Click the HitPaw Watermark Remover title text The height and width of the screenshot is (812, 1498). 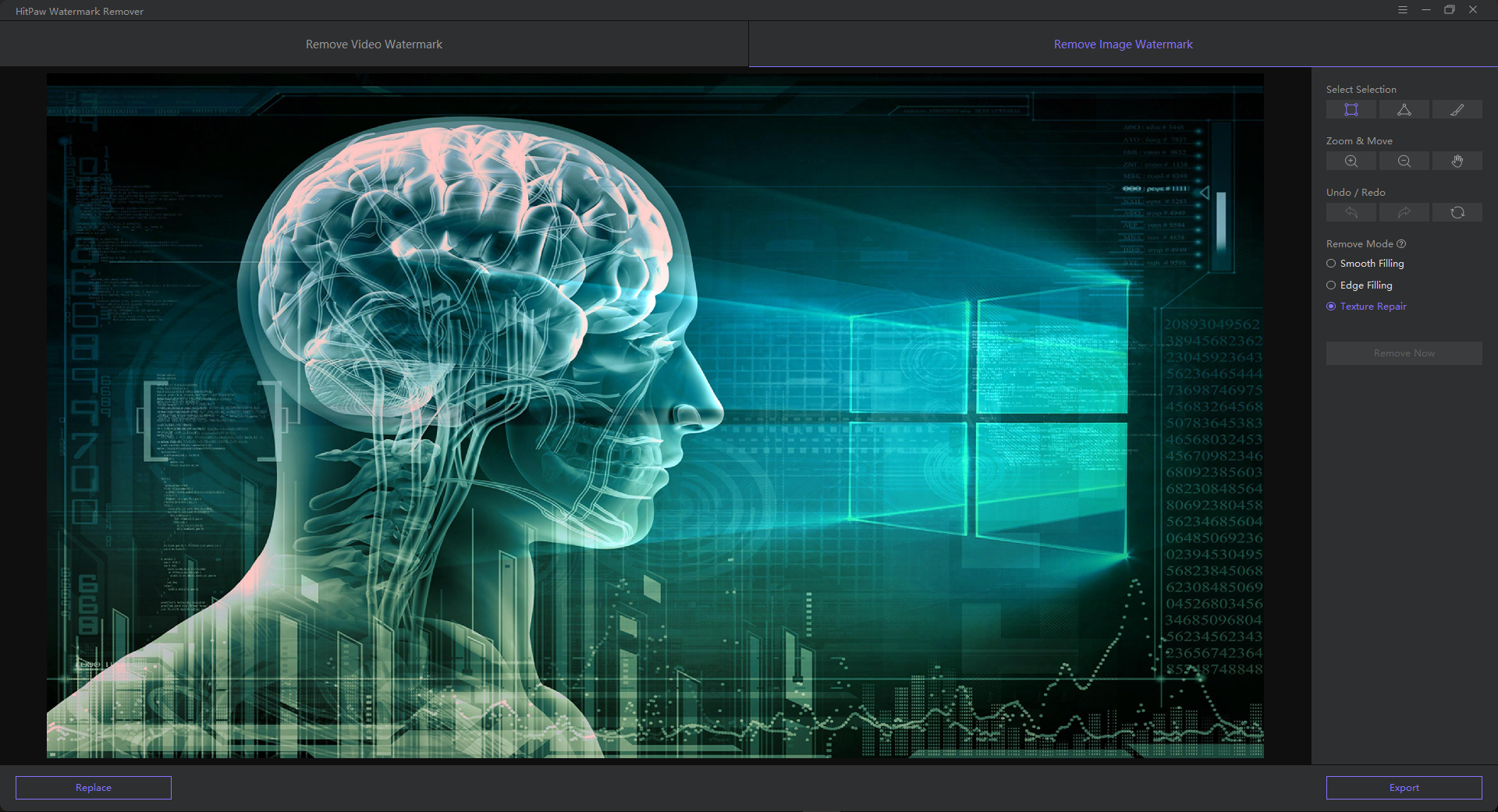pos(80,12)
